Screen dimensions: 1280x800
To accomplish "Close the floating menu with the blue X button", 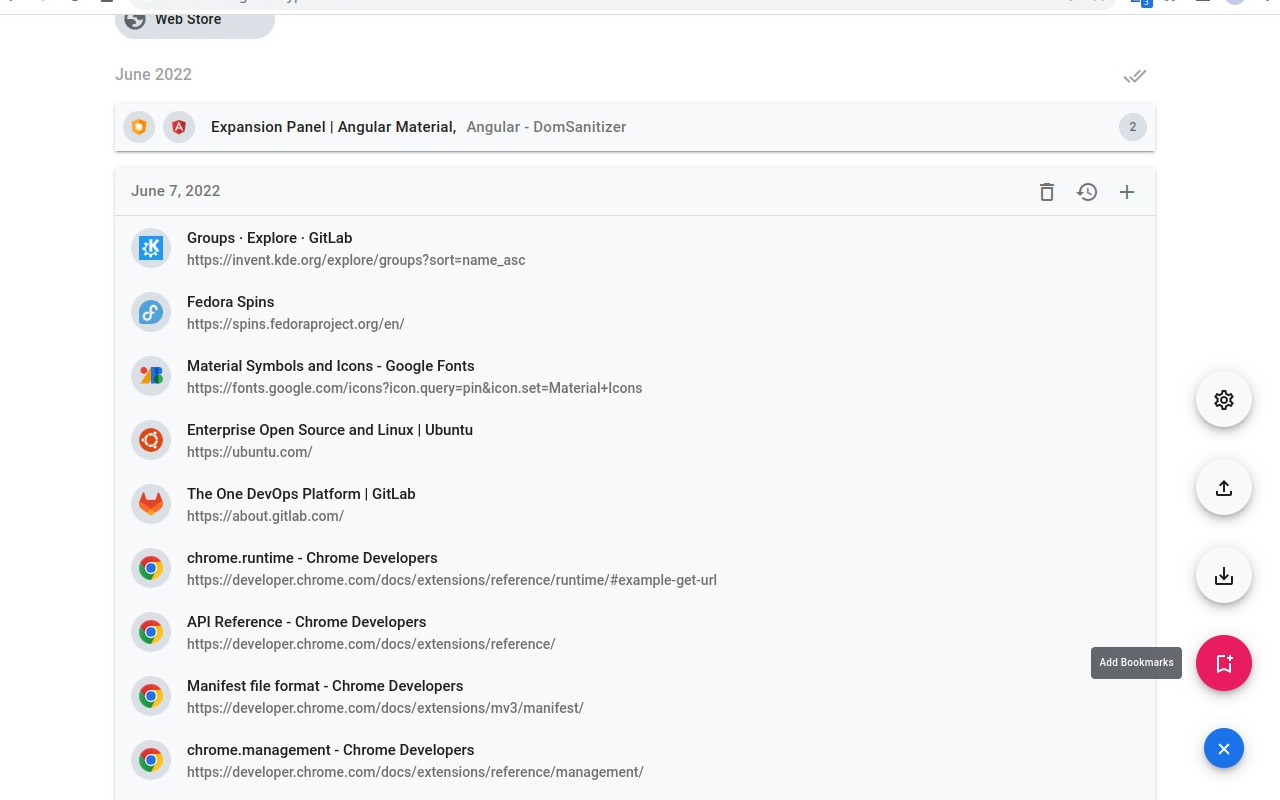I will point(1224,748).
